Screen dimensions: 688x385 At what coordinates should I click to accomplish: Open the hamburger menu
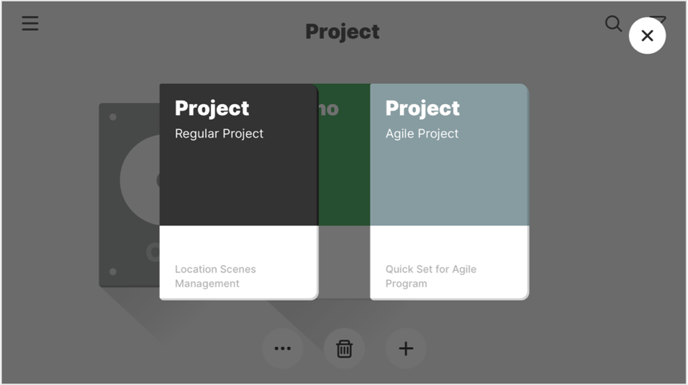pyautogui.click(x=30, y=23)
